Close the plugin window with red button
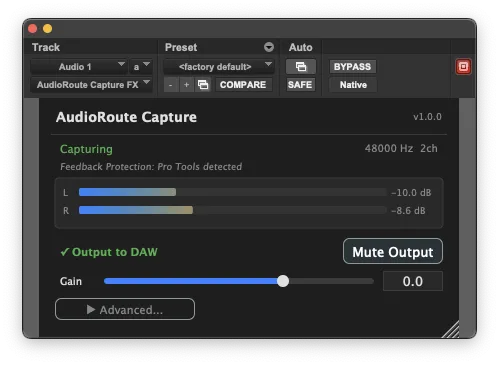The image size is (499, 365). [33, 29]
